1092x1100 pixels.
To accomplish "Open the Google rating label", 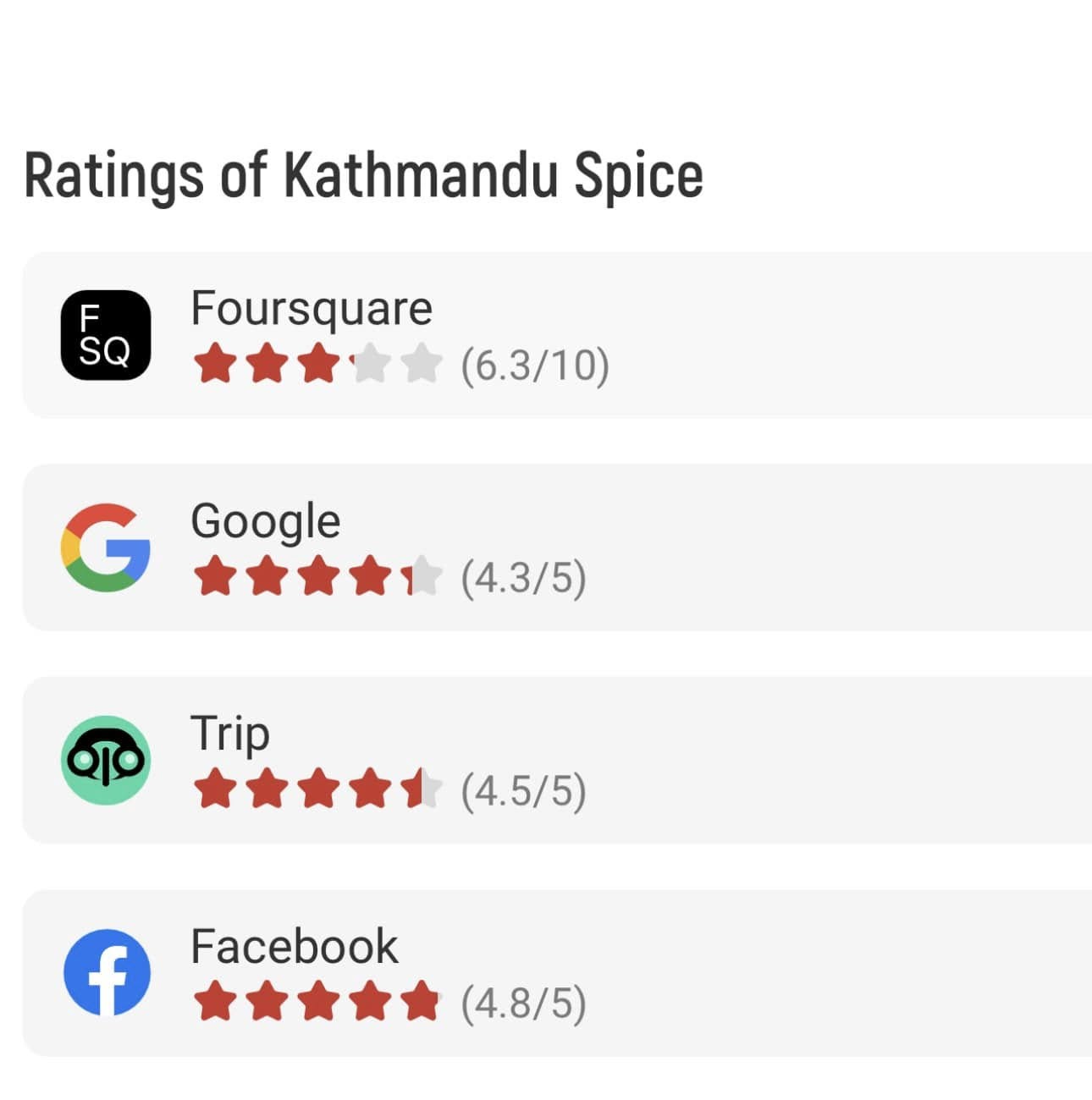I will point(266,521).
